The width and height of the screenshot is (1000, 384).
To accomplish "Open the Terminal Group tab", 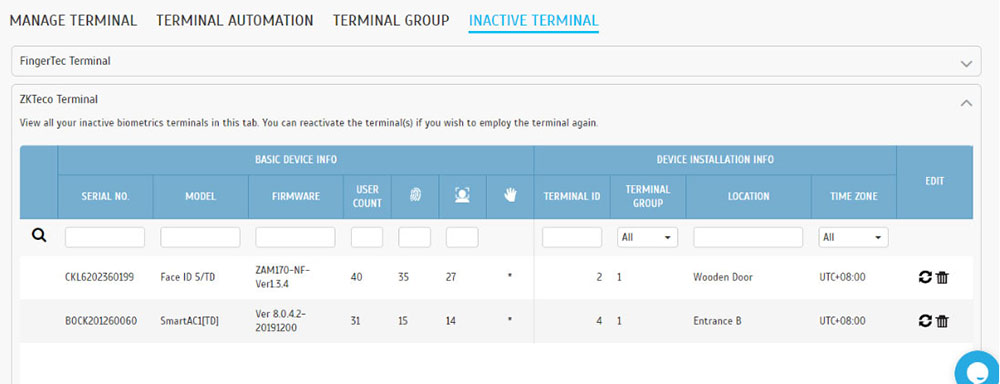I will point(391,20).
